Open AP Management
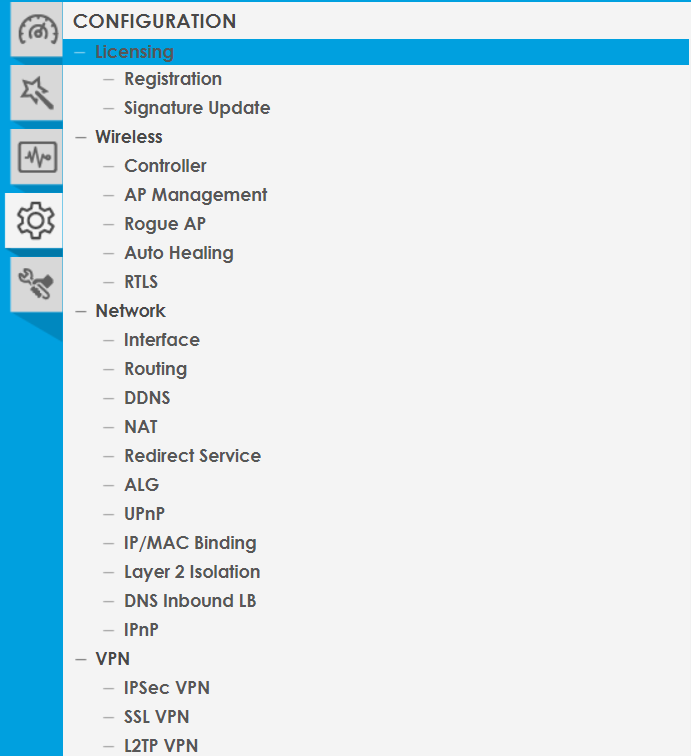Viewport: 691px width, 756px height. coord(195,195)
